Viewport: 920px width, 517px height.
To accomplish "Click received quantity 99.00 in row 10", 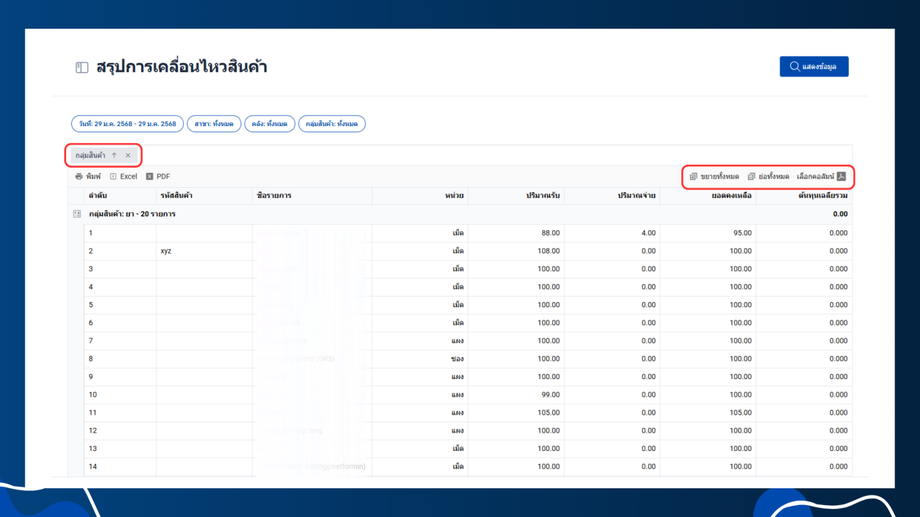I will click(x=550, y=395).
